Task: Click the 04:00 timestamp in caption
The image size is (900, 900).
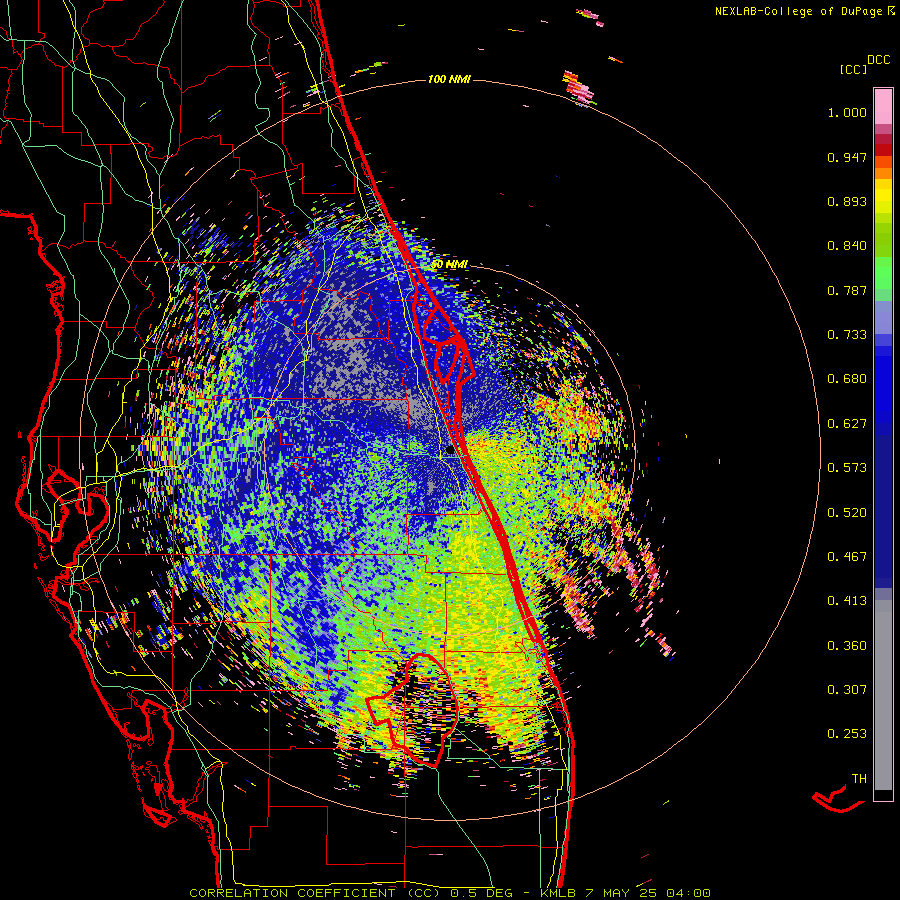Action: pos(688,893)
